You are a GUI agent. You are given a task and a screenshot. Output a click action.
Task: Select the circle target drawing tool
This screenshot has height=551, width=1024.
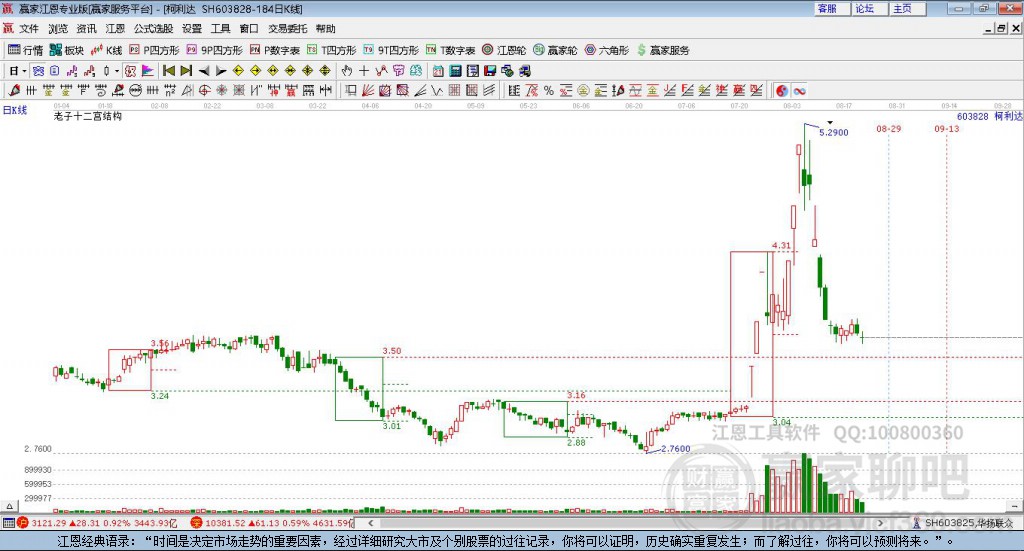point(204,91)
